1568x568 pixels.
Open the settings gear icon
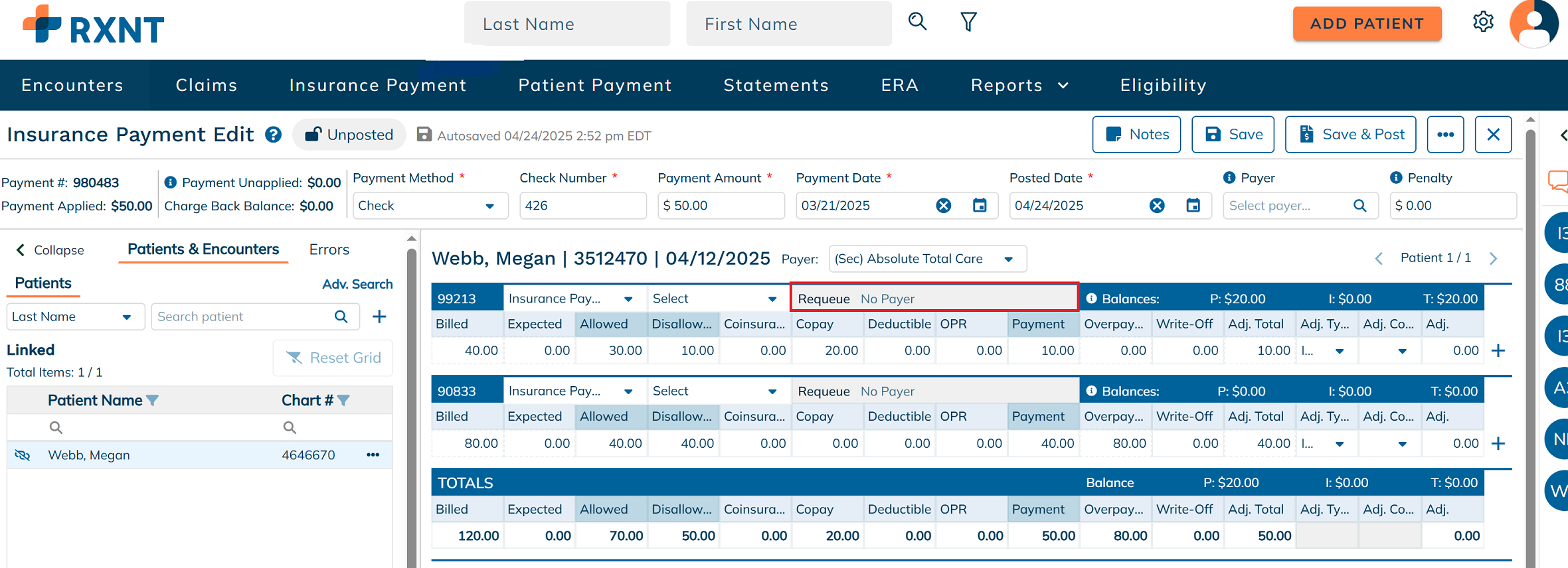click(x=1483, y=22)
